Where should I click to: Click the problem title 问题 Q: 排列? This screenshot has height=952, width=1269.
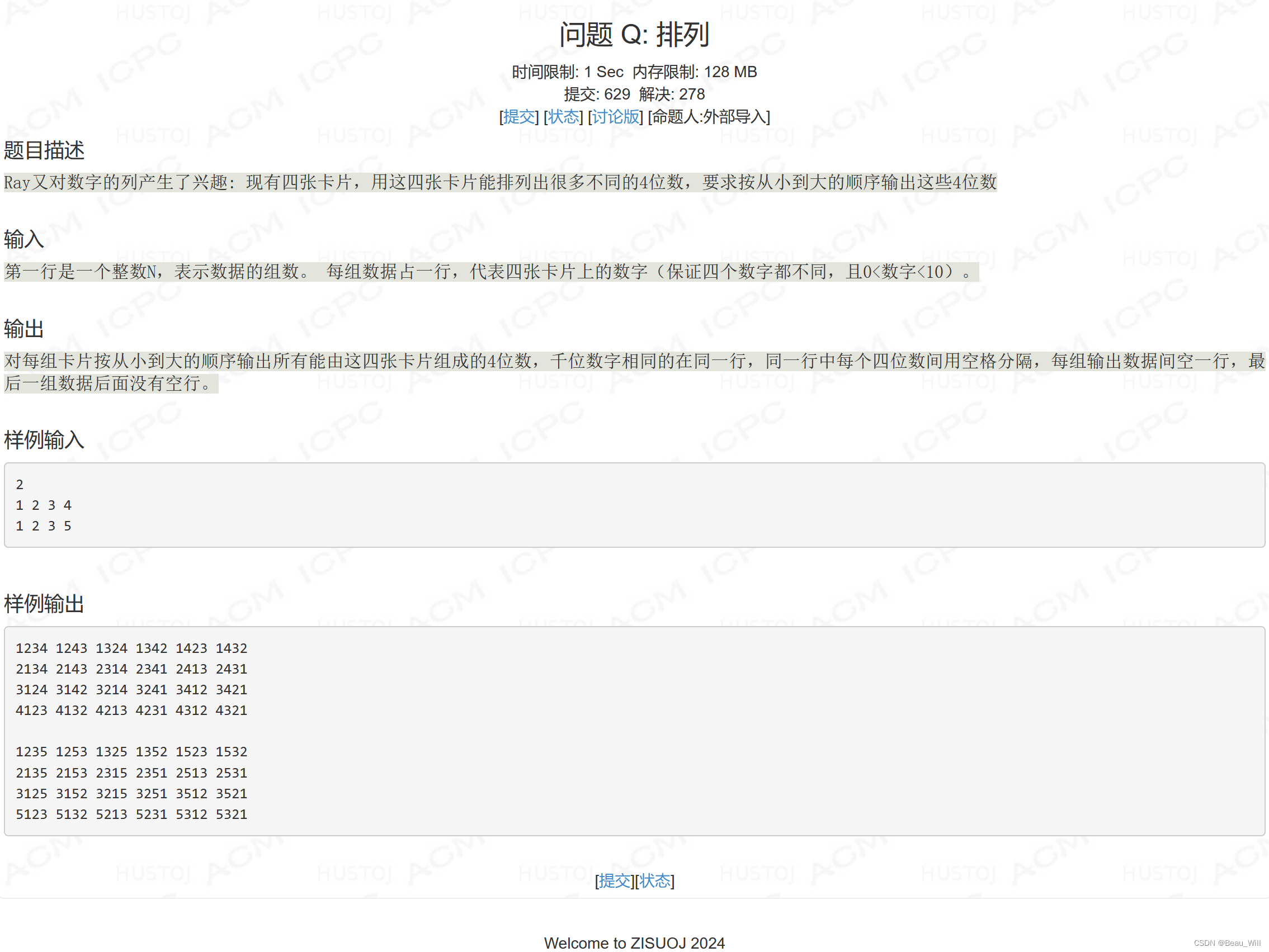point(634,35)
